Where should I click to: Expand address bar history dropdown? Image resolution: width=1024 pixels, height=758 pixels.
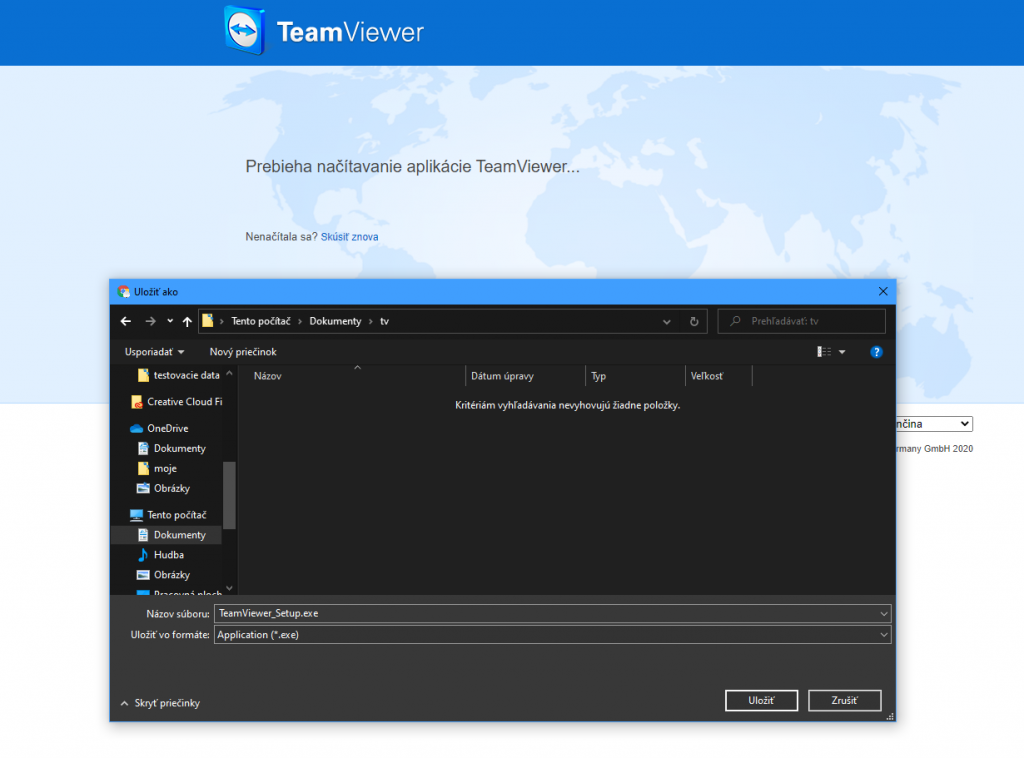click(x=667, y=321)
